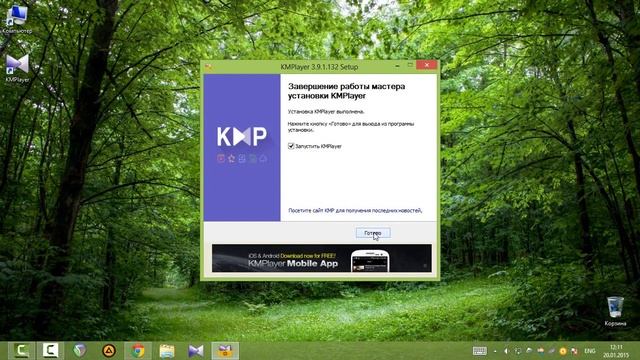
Task: Open the white Camtasia recorder taskbar icon
Action: [50, 350]
